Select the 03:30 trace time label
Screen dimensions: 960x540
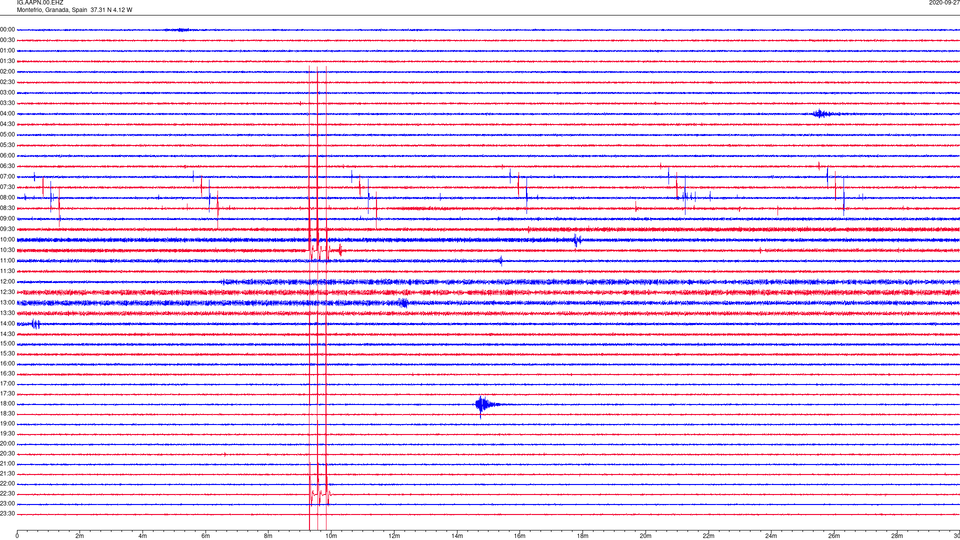7,103
